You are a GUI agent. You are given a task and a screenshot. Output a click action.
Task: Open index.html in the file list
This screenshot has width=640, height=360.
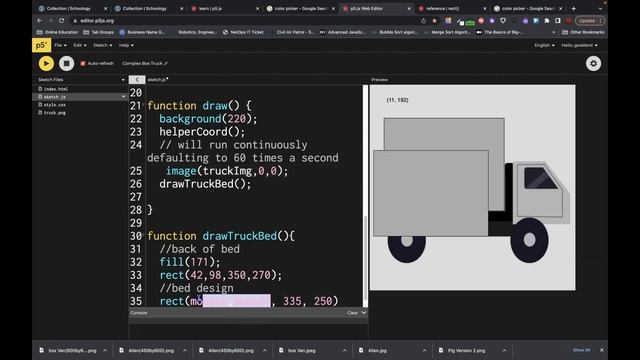click(x=56, y=89)
